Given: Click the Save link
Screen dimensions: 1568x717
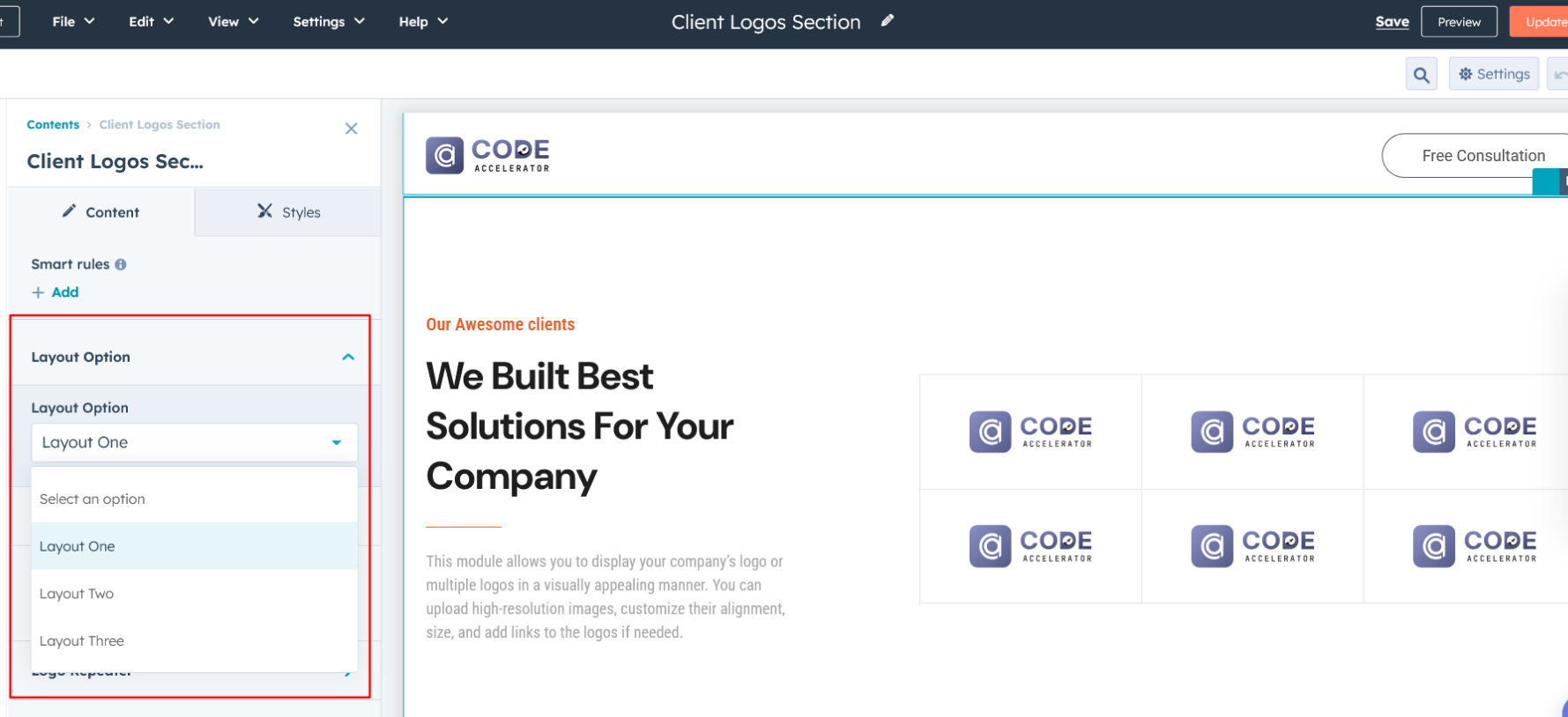Looking at the screenshot, I should 1392,22.
